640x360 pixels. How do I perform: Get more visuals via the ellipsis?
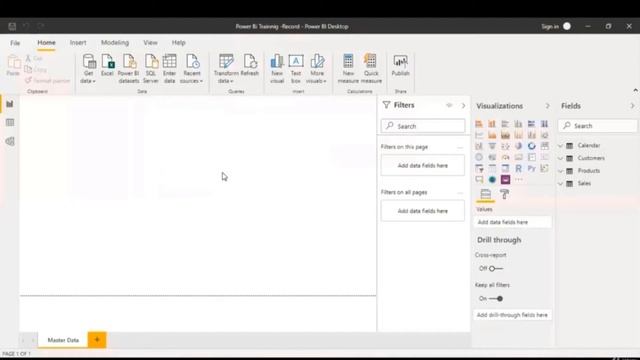tap(518, 180)
